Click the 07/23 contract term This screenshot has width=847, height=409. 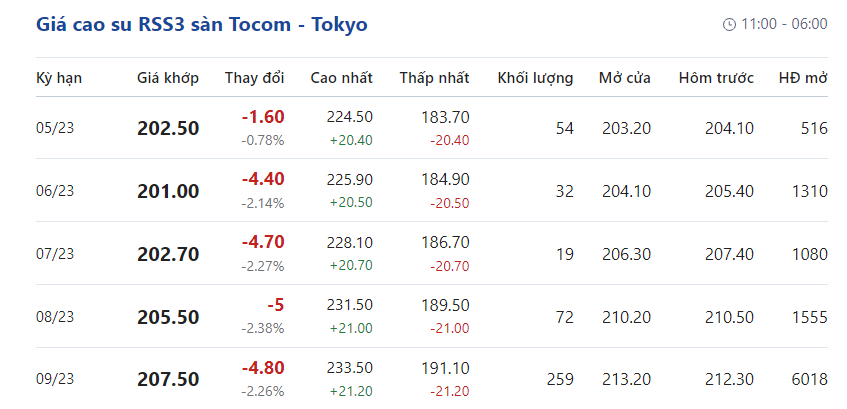point(55,254)
